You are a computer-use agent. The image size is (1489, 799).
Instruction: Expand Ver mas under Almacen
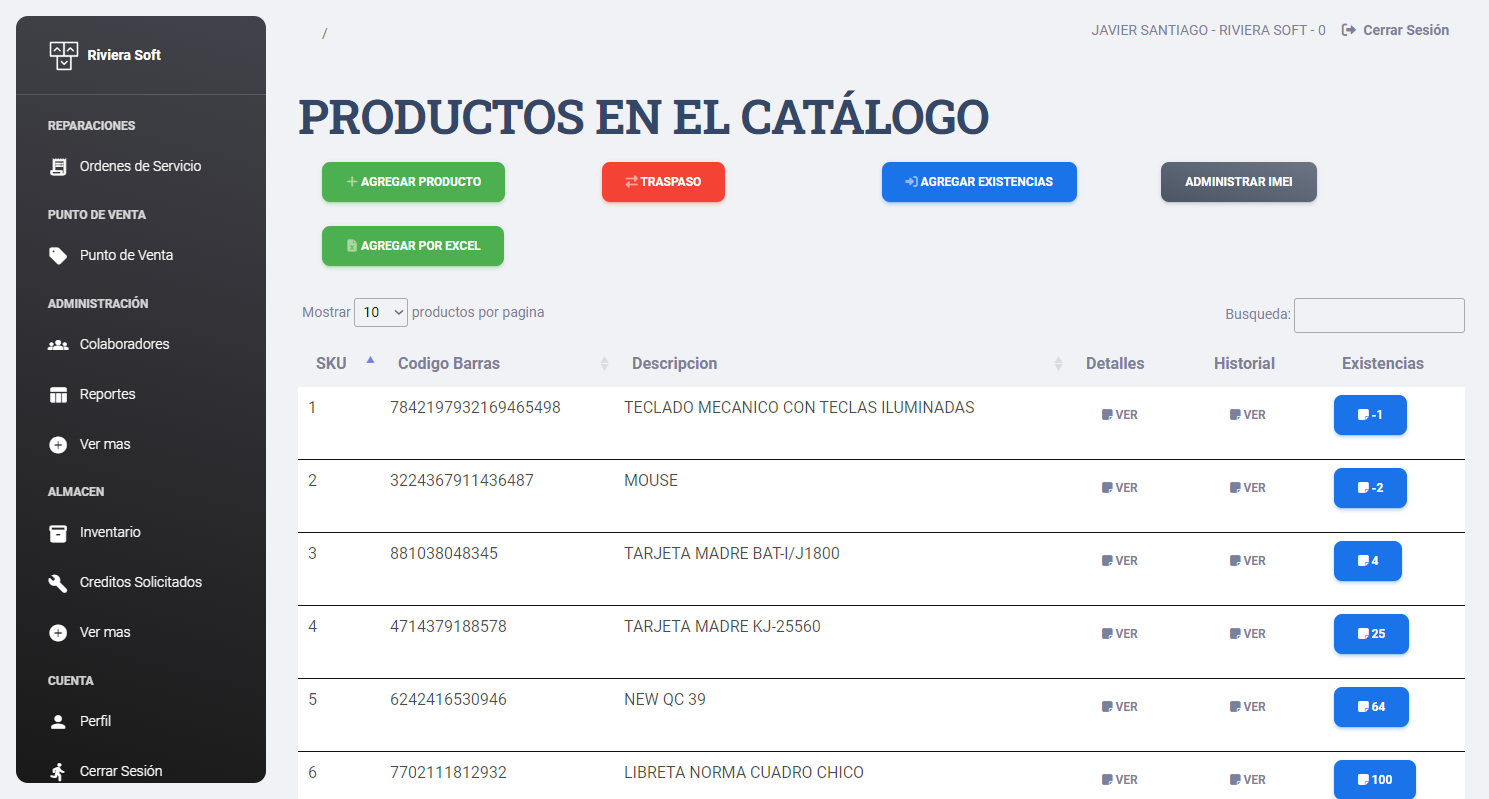point(104,632)
